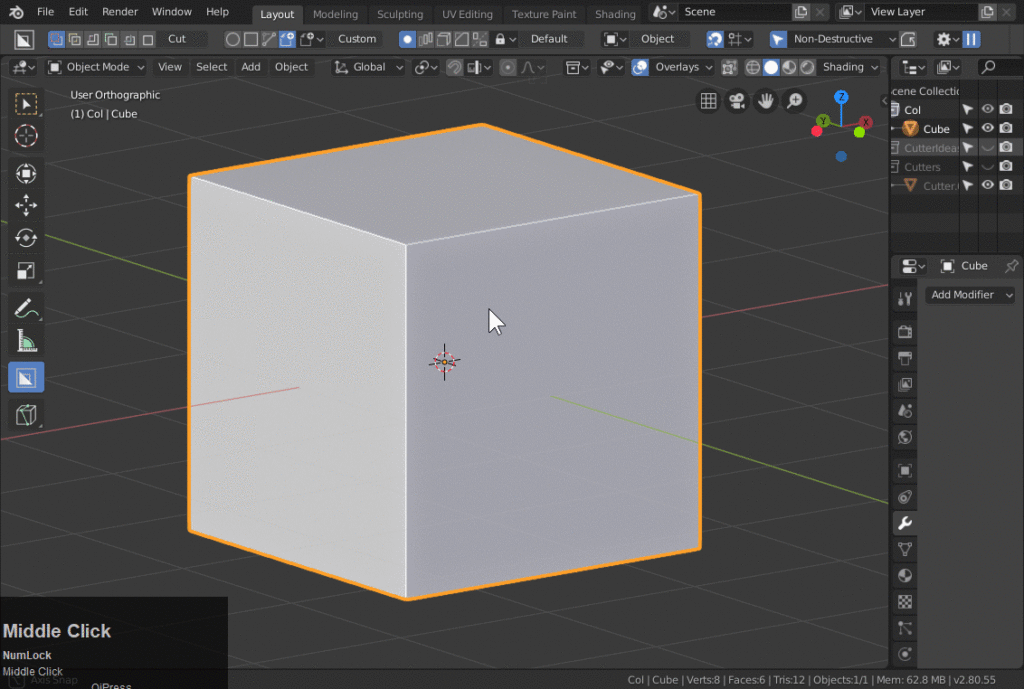Select the Measure ruler tool

point(26,342)
